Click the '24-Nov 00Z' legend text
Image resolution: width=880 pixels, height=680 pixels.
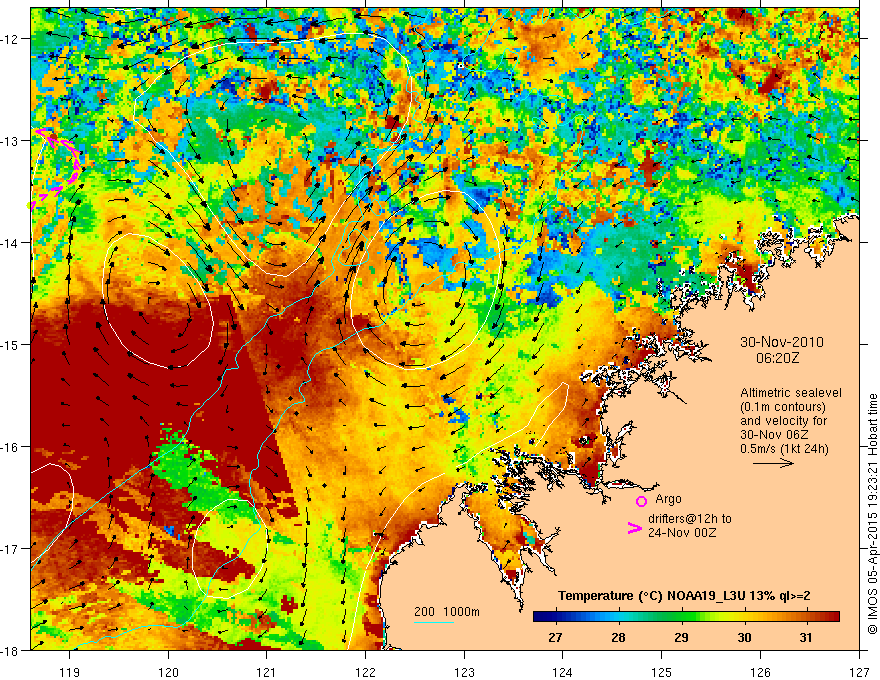[x=682, y=533]
